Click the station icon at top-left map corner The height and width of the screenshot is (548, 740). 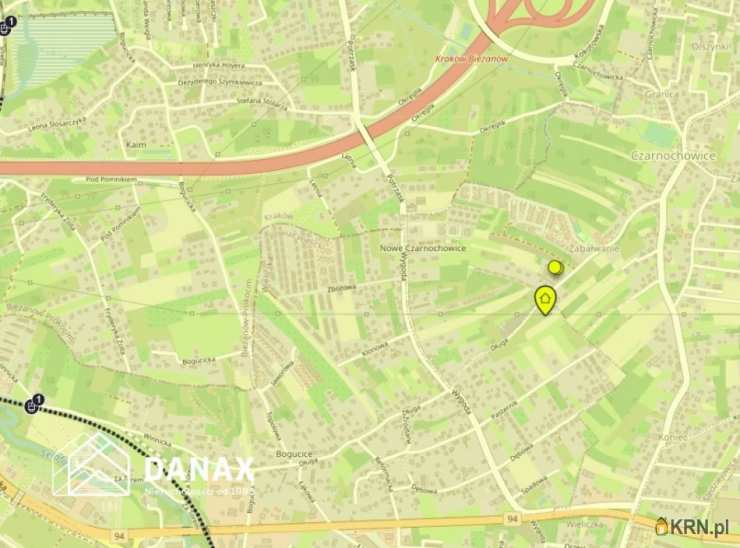pyautogui.click(x=7, y=25)
